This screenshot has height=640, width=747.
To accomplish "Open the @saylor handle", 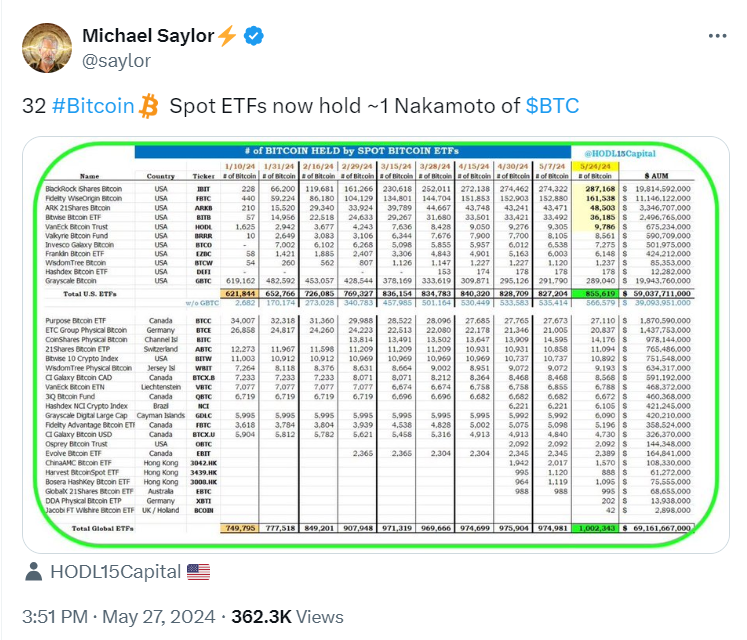I will (116, 61).
